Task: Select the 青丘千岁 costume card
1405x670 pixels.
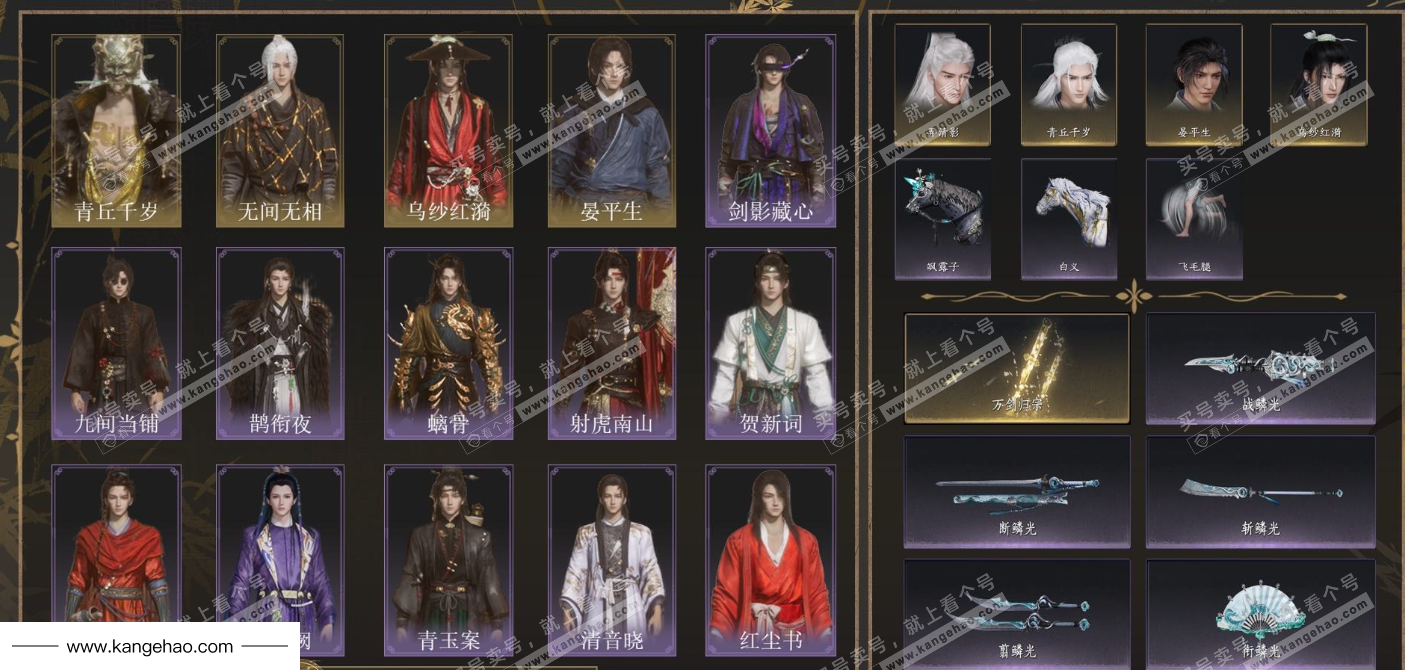Action: (x=116, y=131)
